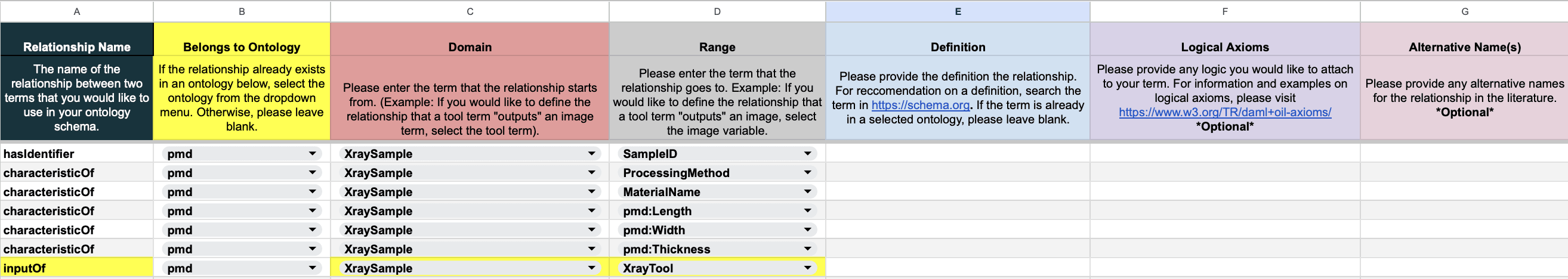Image resolution: width=1568 pixels, height=279 pixels.
Task: Select column A header
Action: tap(77, 11)
